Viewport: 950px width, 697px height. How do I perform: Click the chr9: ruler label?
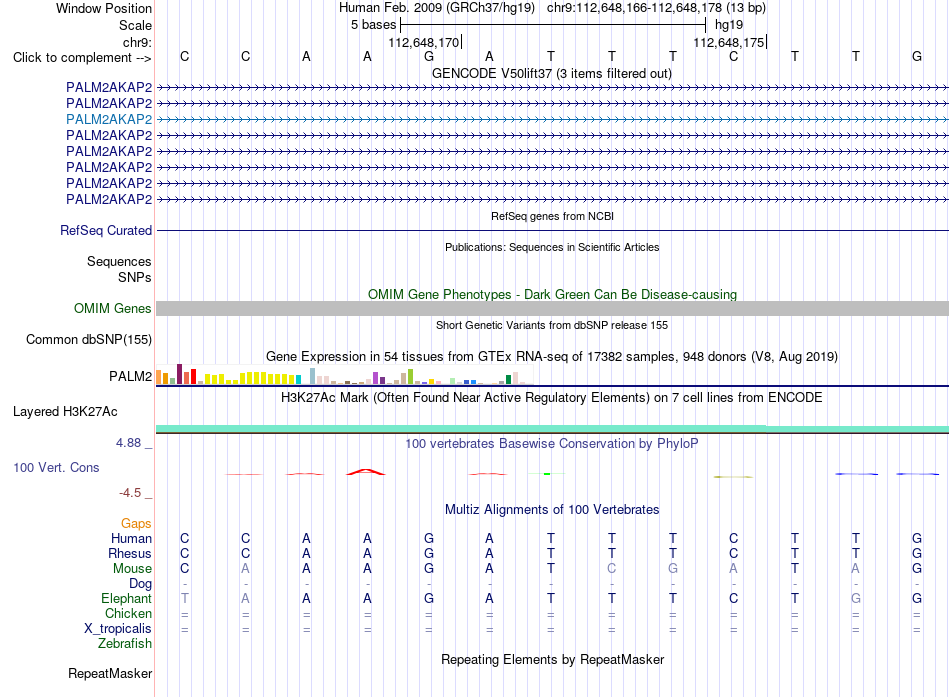point(137,42)
